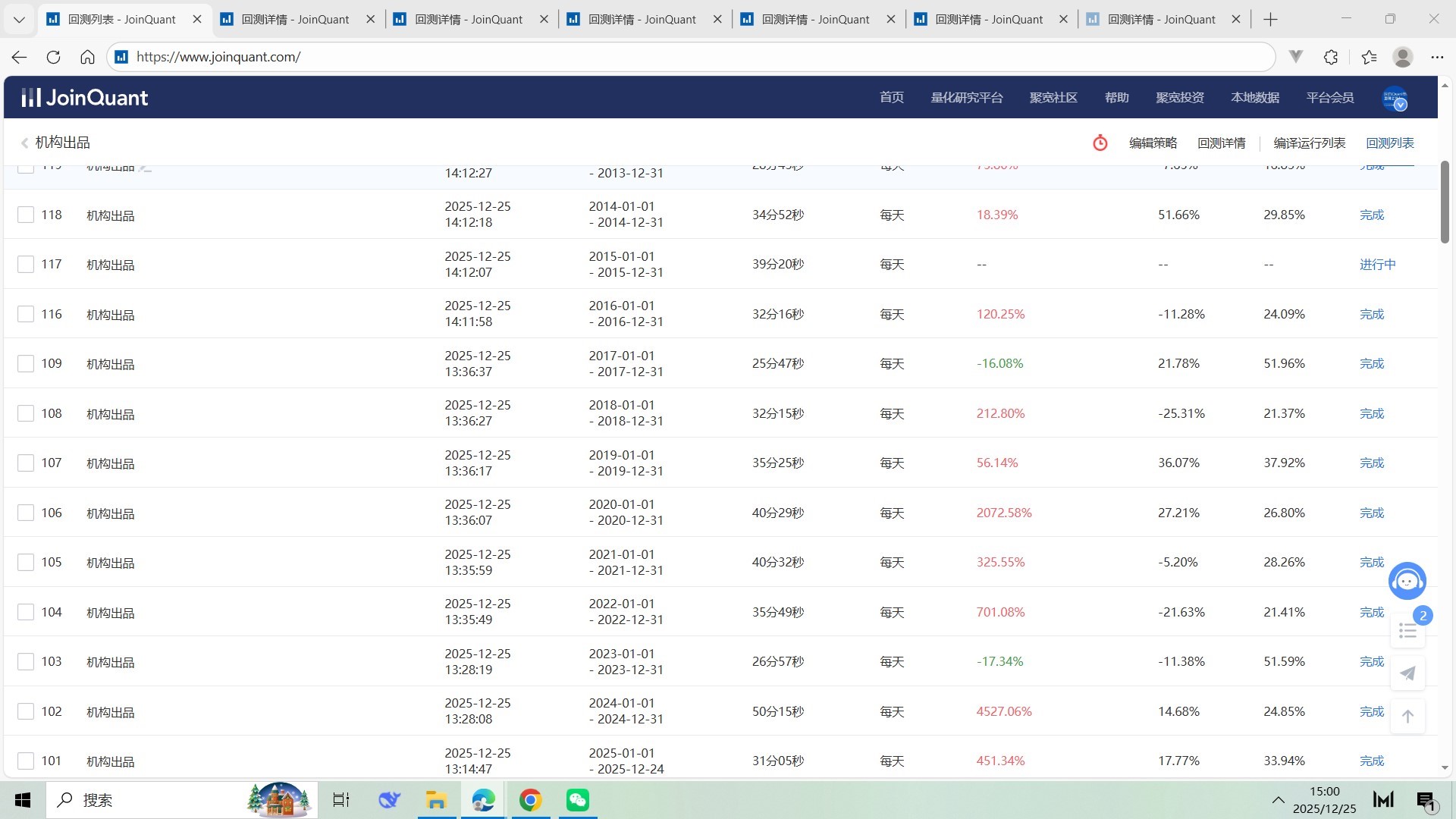Select the checkbox for backtest 102
1456x819 pixels.
click(26, 711)
